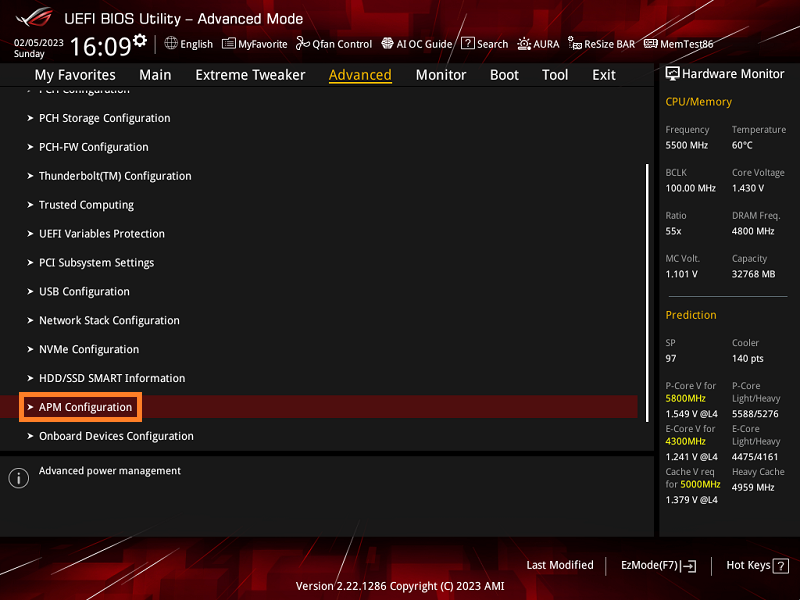Open the Monitor tab
This screenshot has height=600, width=800.
441,75
